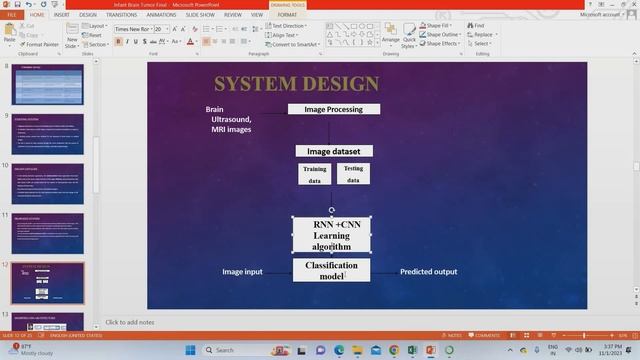This screenshot has height=360, width=640.
Task: Select the oval shape in shapes gallery
Action: click(362, 26)
